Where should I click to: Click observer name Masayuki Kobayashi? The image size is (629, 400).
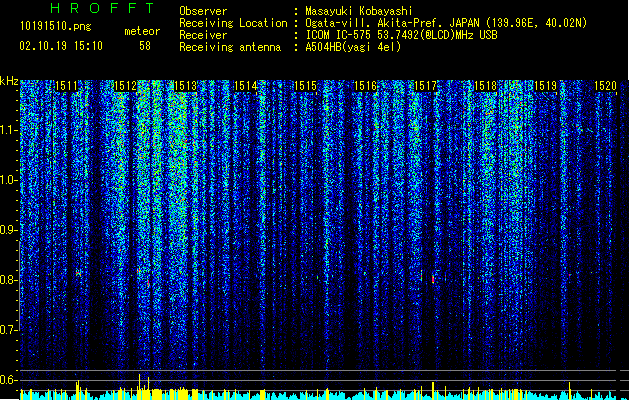359,11
